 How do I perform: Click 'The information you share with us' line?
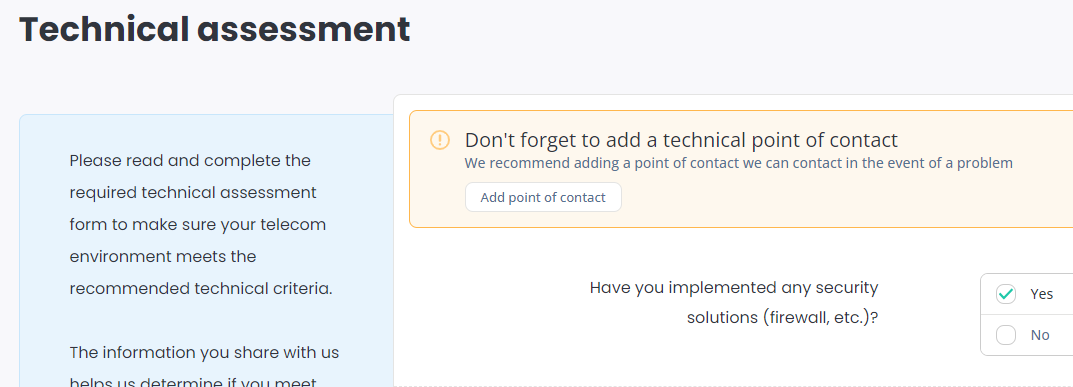click(205, 353)
